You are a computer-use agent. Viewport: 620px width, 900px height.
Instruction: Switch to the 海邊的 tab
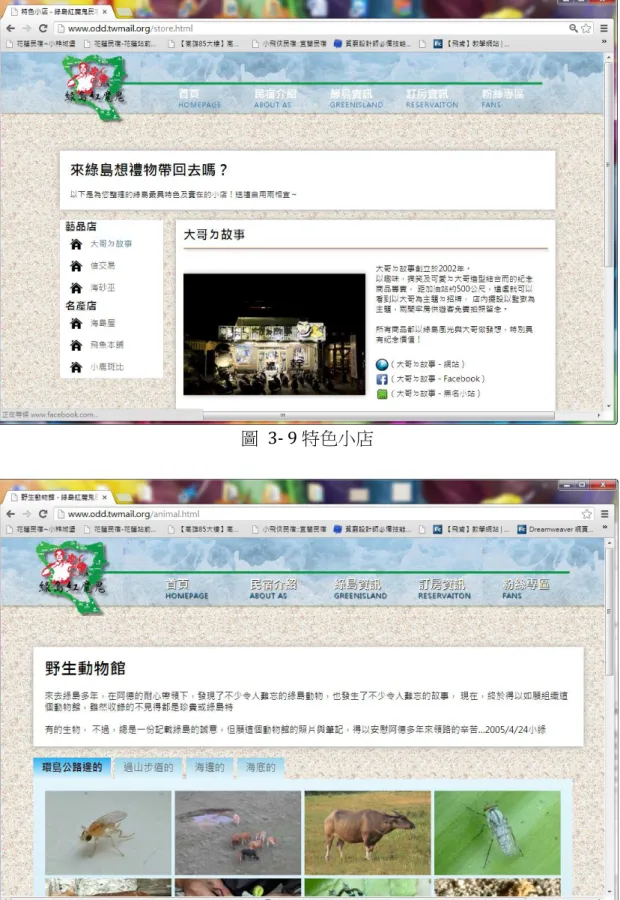[x=209, y=767]
